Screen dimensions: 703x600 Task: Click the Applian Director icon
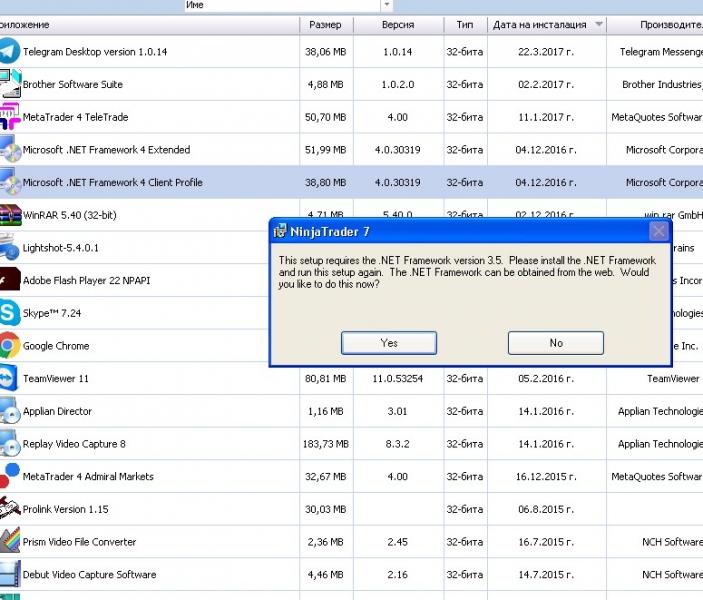tap(10, 411)
